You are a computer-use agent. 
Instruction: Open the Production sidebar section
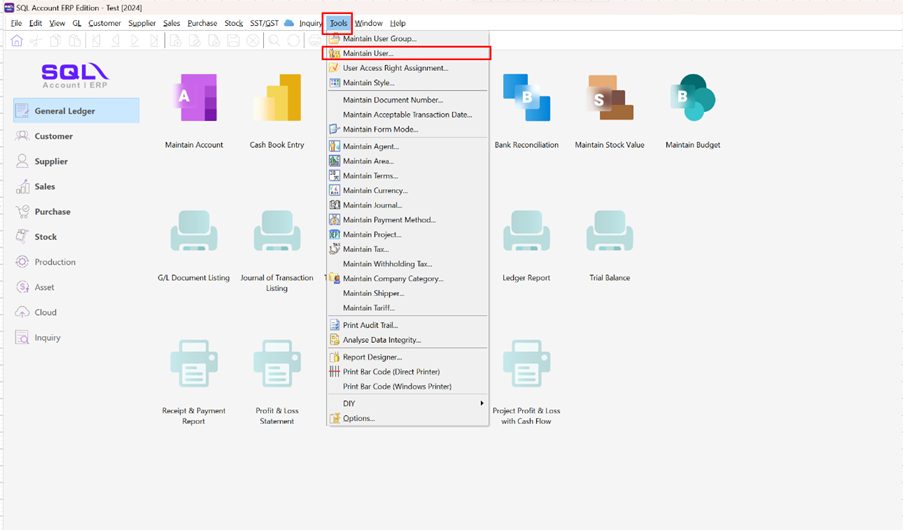[x=55, y=262]
